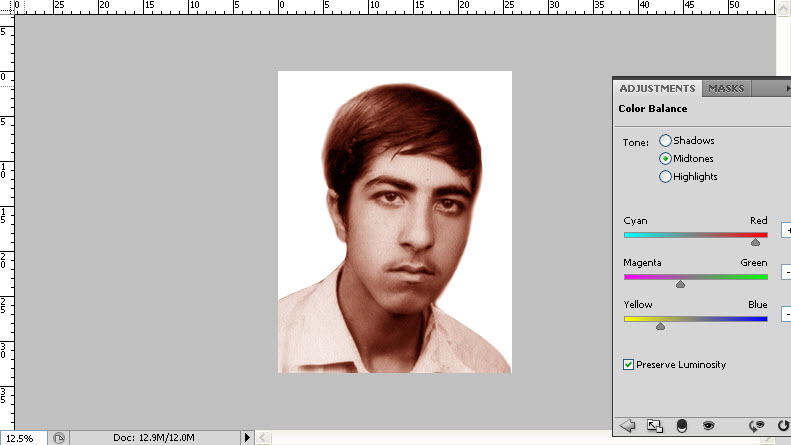
Task: Select the Midtones tone radio button
Action: coord(665,158)
